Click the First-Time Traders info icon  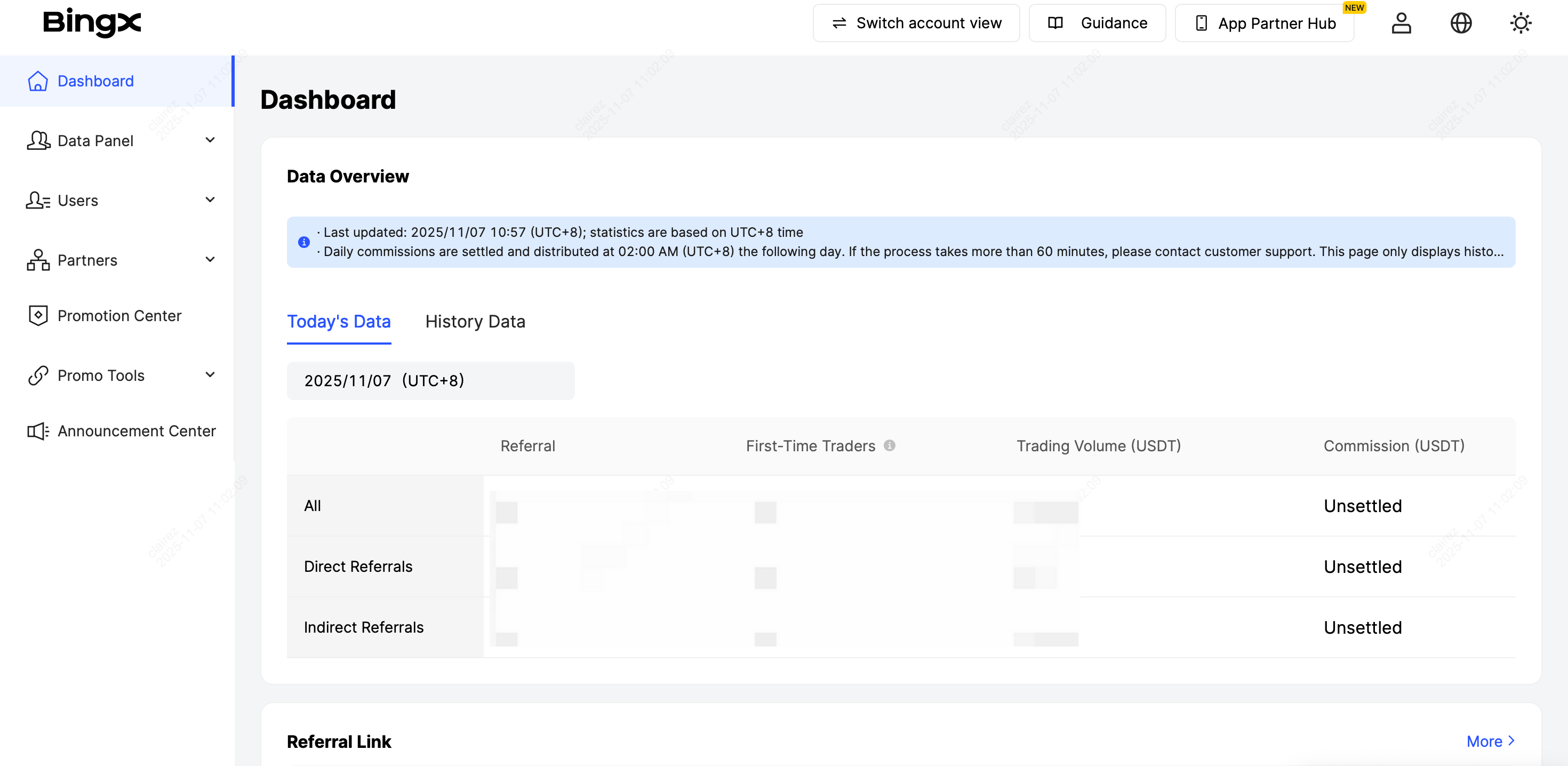tap(889, 446)
